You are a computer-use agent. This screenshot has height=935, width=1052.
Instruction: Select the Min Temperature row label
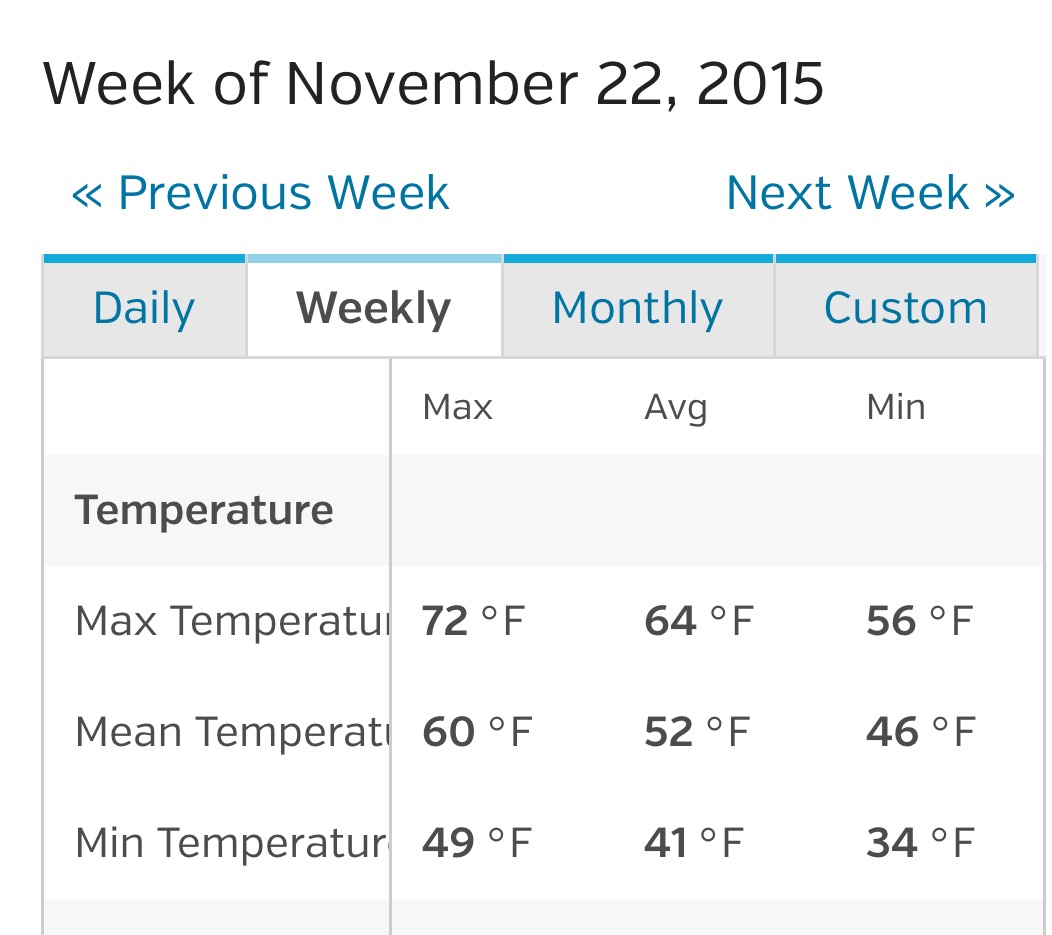(x=232, y=843)
